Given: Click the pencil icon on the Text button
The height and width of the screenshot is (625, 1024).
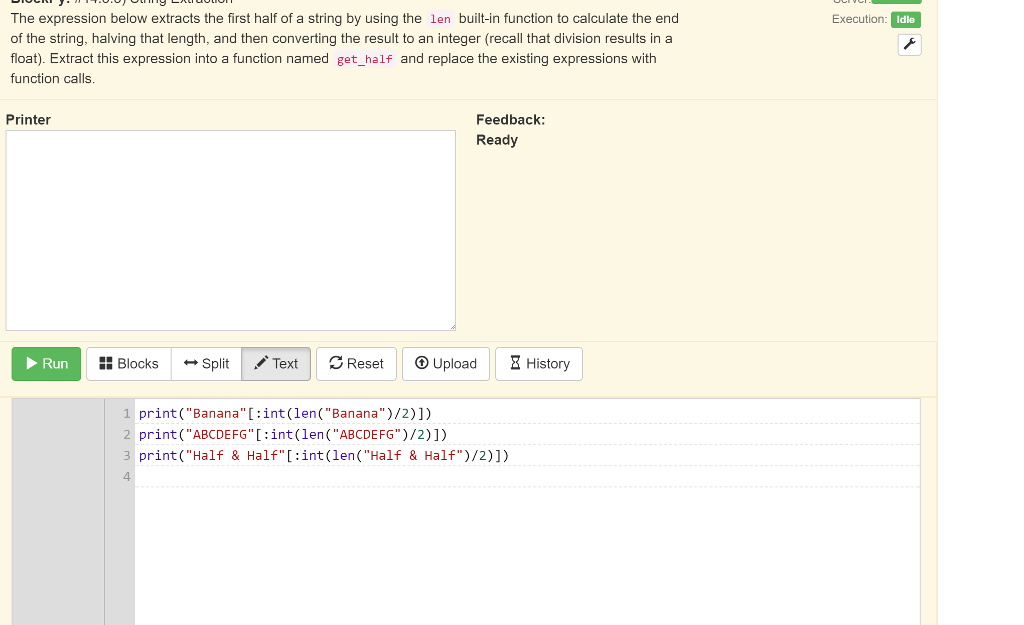Looking at the screenshot, I should (x=260, y=364).
